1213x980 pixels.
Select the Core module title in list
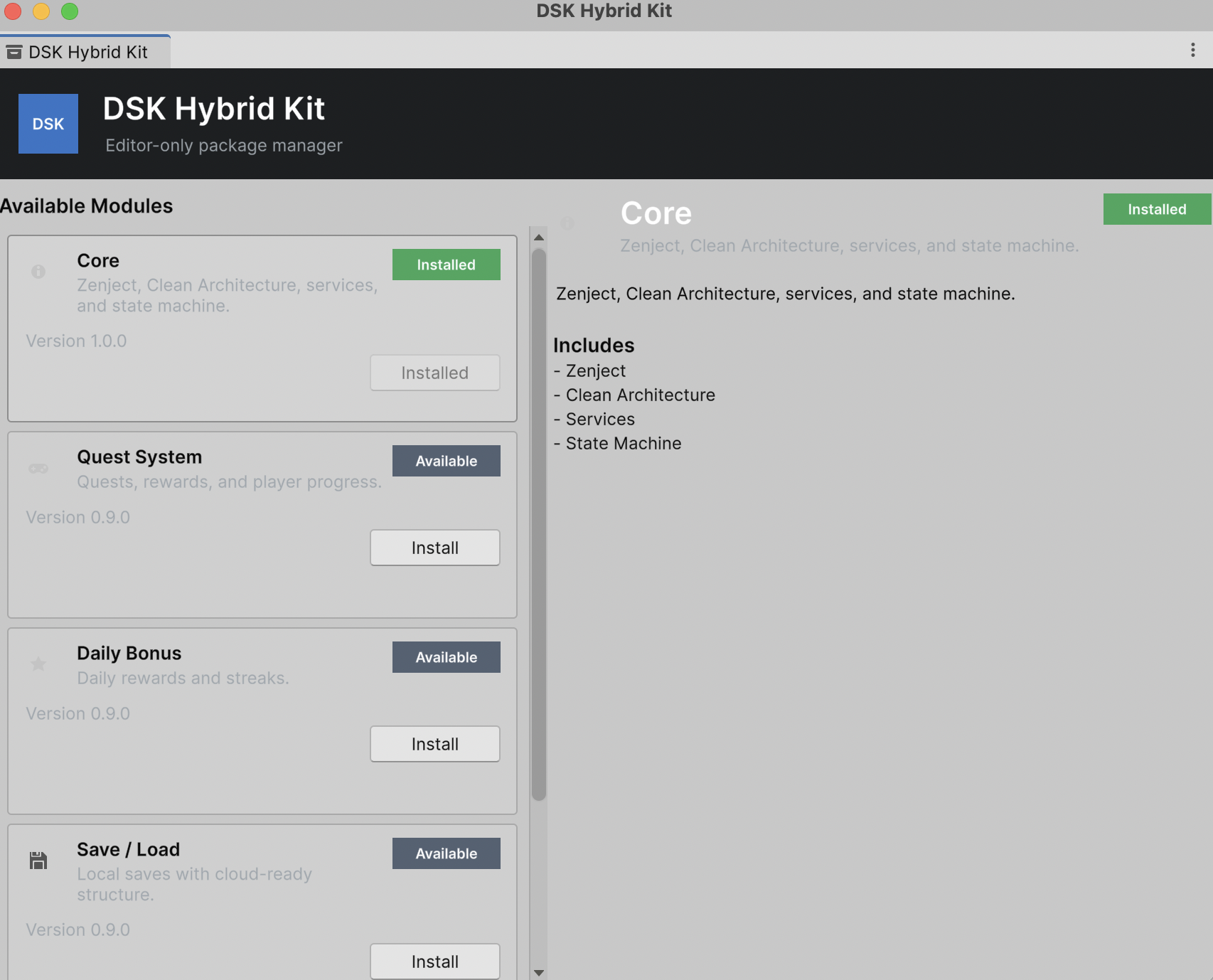[x=98, y=261]
